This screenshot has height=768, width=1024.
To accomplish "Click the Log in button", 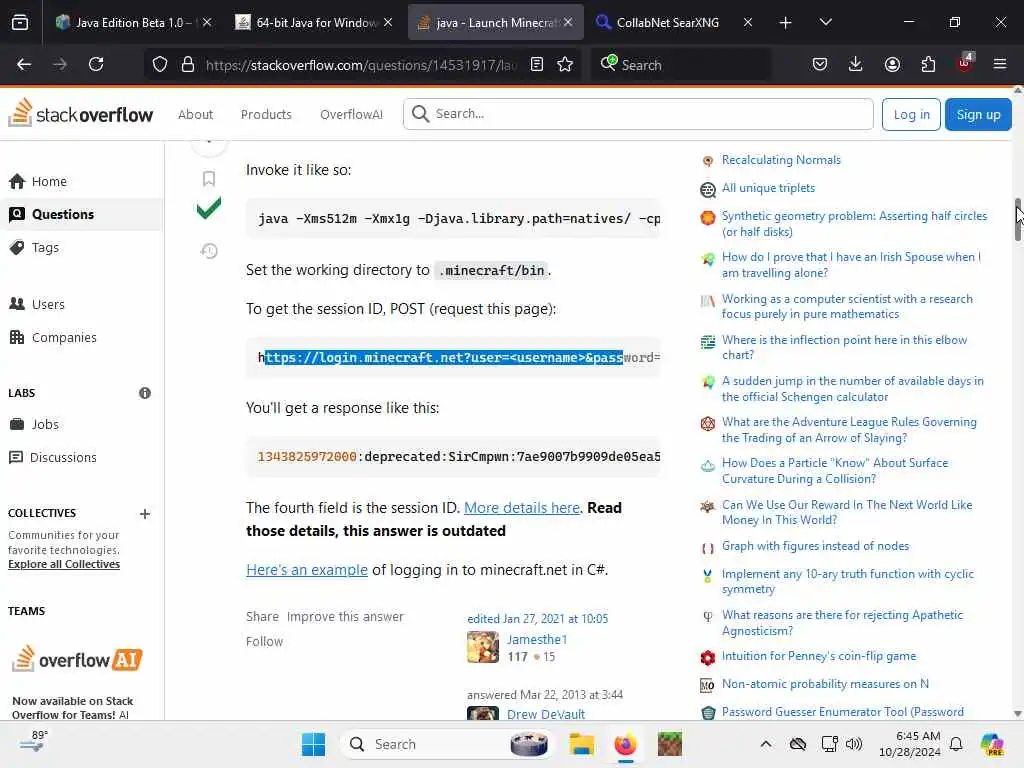I will tap(910, 114).
